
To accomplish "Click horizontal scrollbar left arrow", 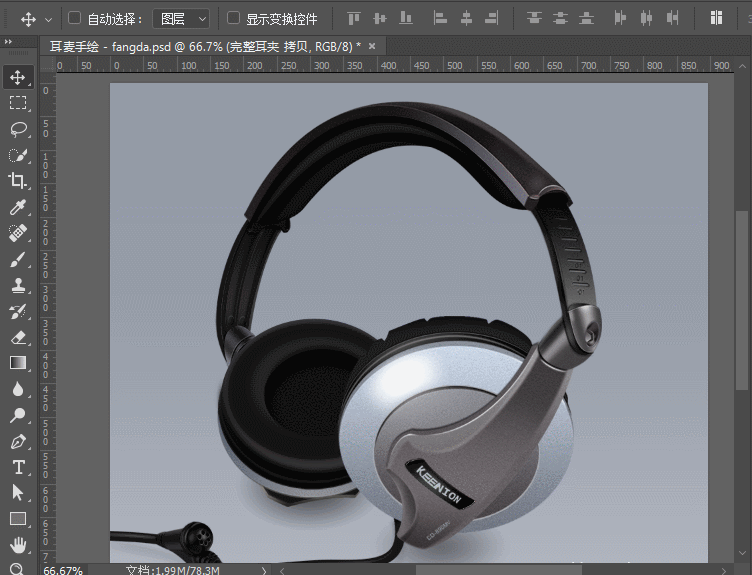I will coord(282,571).
